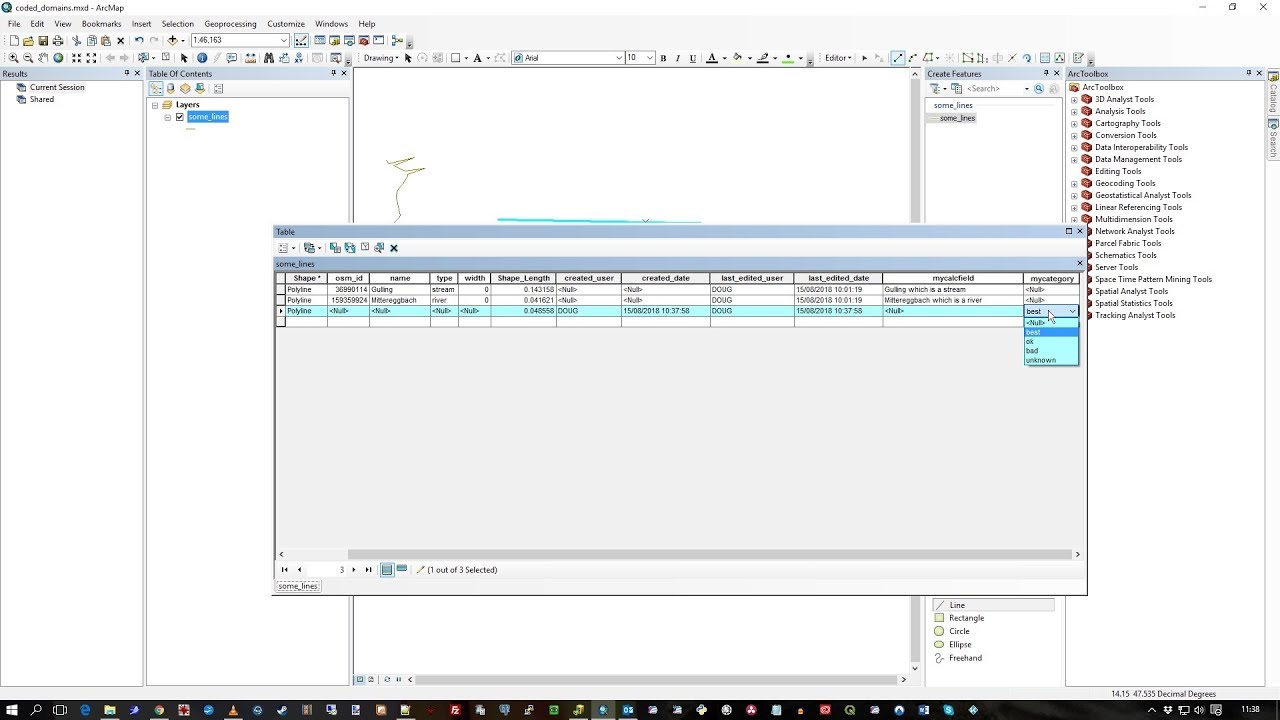Click the fill color bucket swatch
Image resolution: width=1280 pixels, height=720 pixels.
click(x=736, y=58)
